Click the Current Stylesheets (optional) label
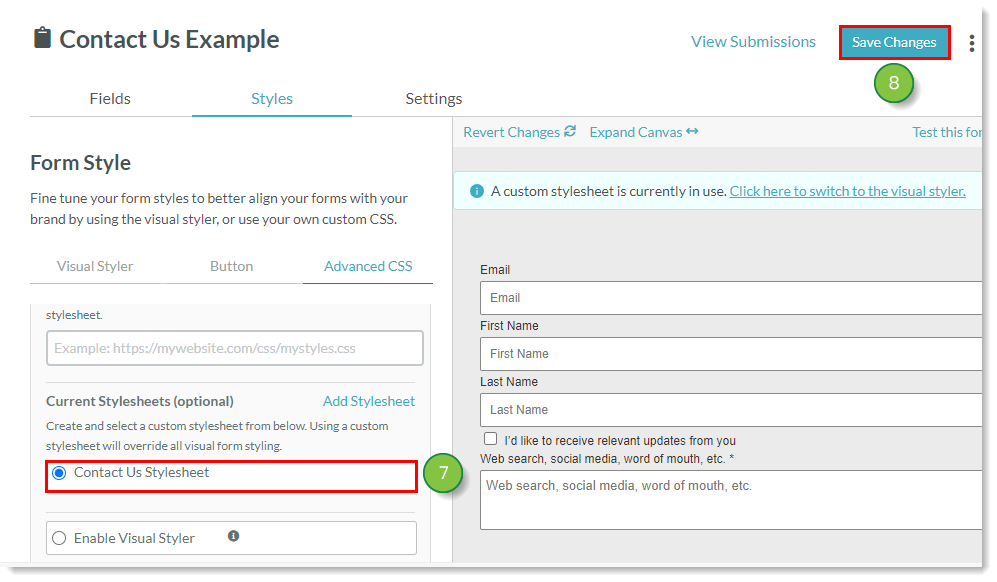The image size is (997, 582). (140, 401)
